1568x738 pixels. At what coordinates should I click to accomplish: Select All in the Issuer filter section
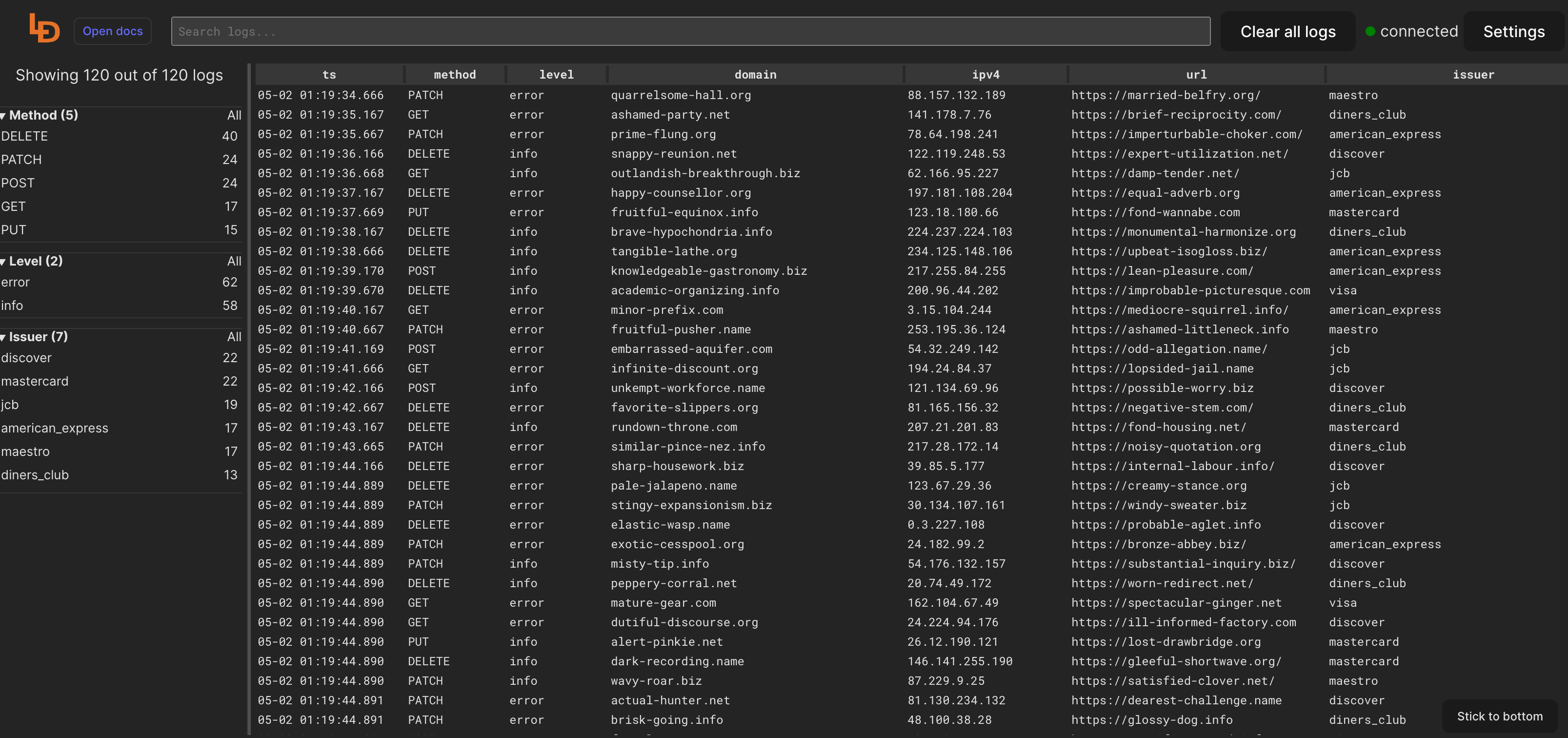tap(234, 337)
